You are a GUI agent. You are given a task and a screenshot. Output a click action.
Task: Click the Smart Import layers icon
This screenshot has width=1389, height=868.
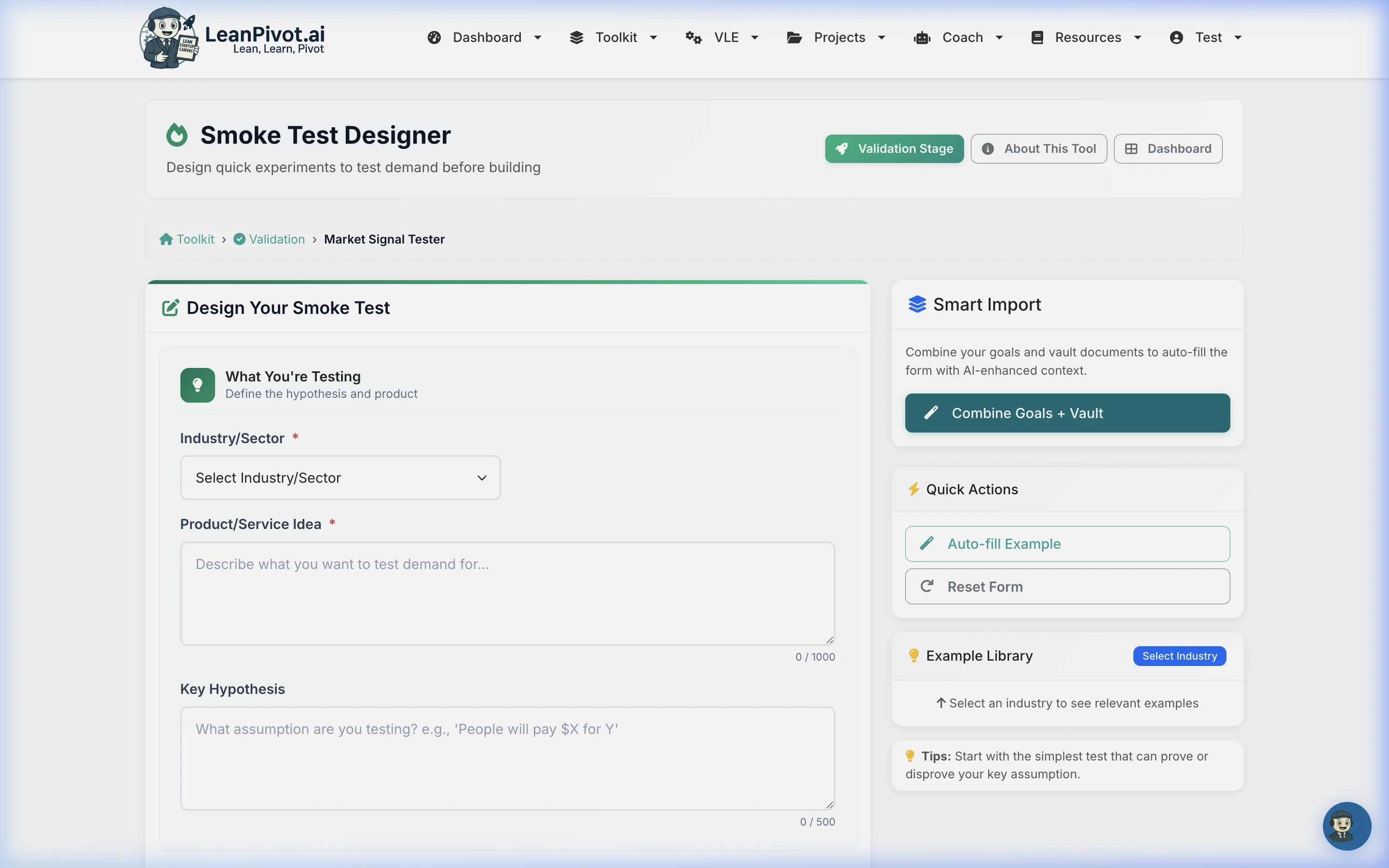pos(917,304)
